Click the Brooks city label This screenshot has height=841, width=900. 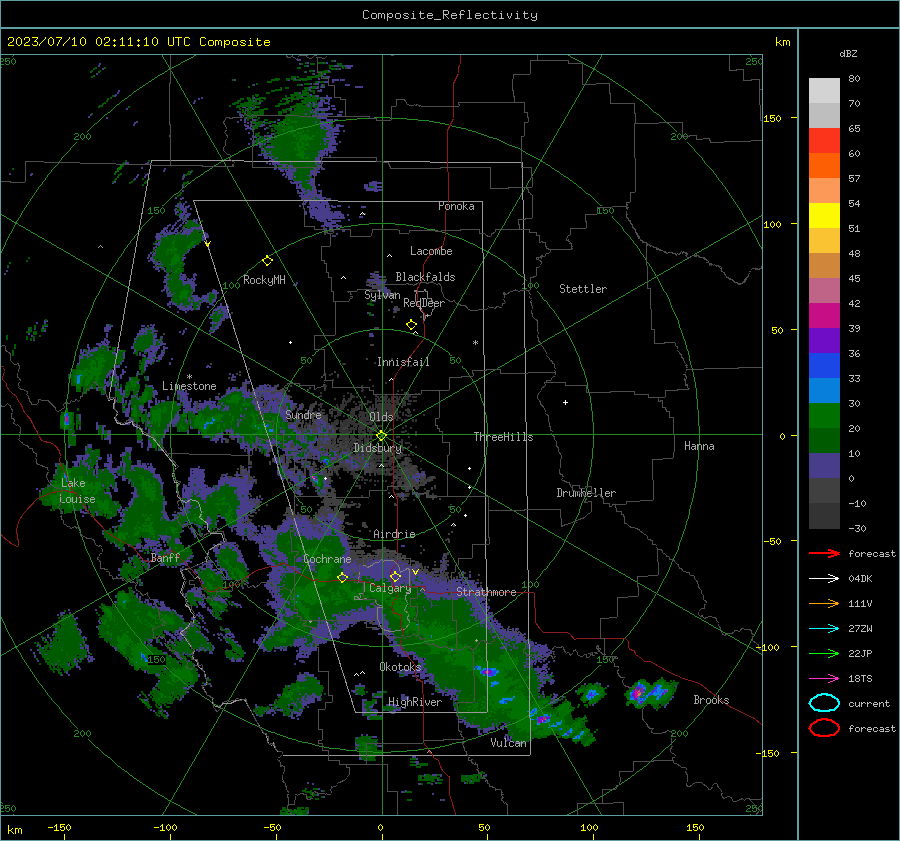[711, 700]
